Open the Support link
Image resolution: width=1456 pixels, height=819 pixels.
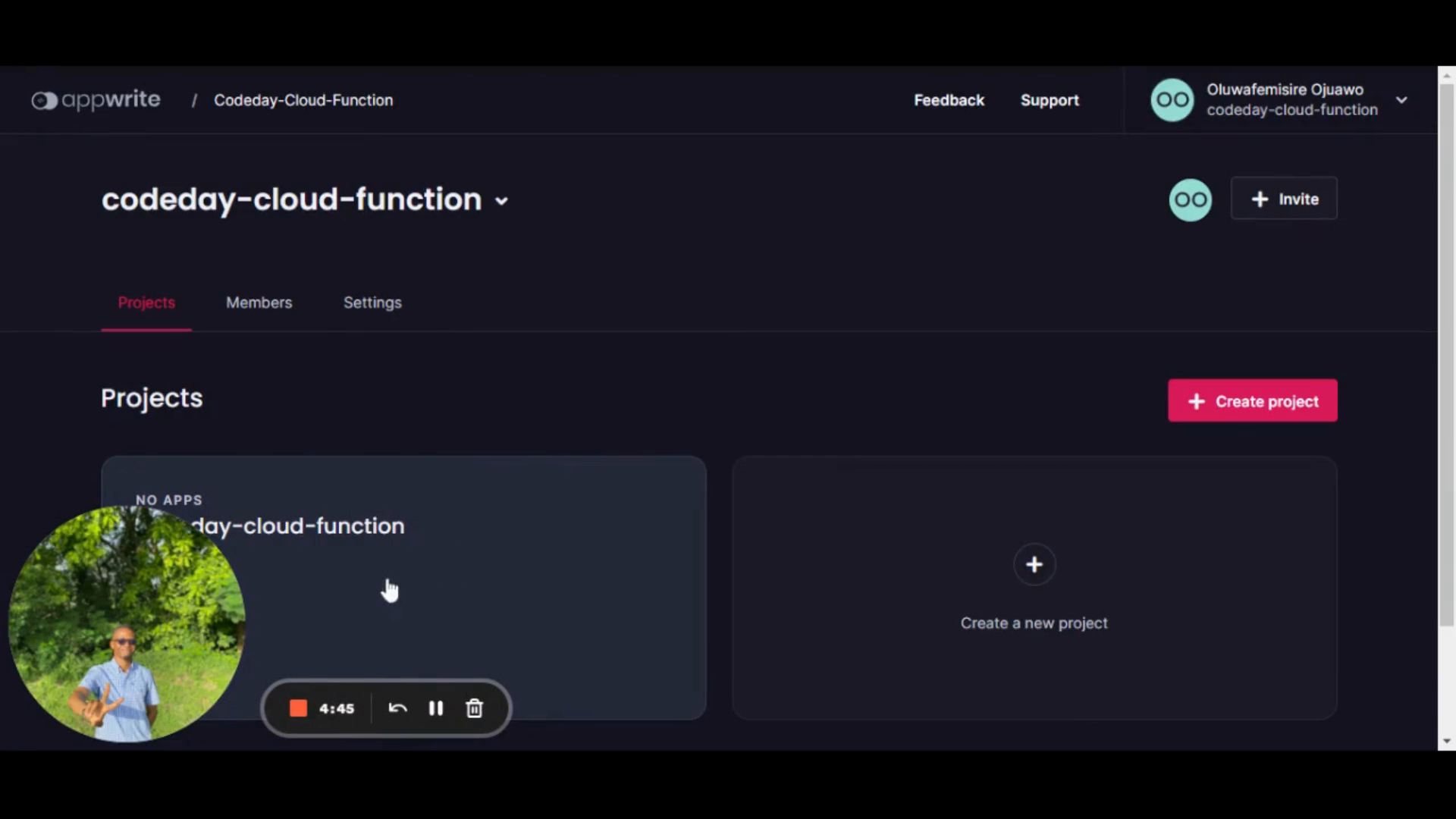click(x=1050, y=100)
